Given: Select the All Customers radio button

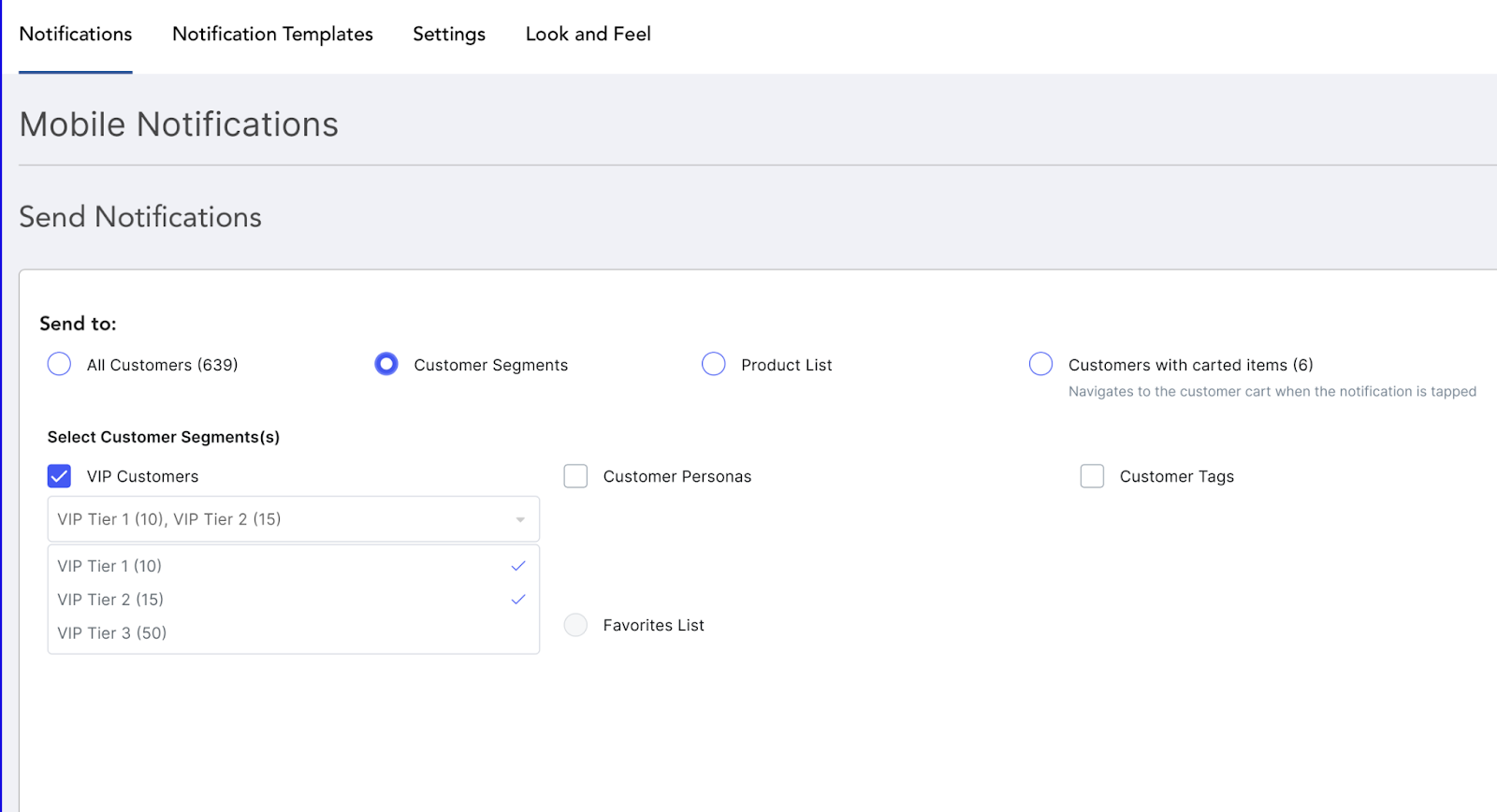Looking at the screenshot, I should [59, 364].
